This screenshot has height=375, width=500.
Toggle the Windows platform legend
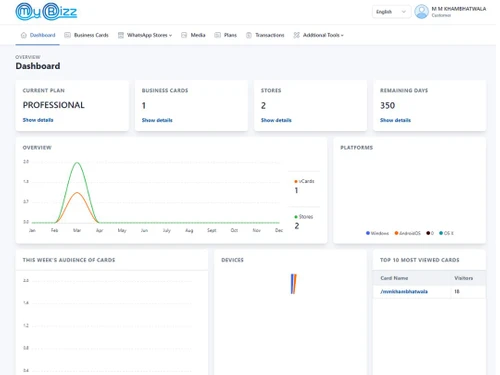377,233
